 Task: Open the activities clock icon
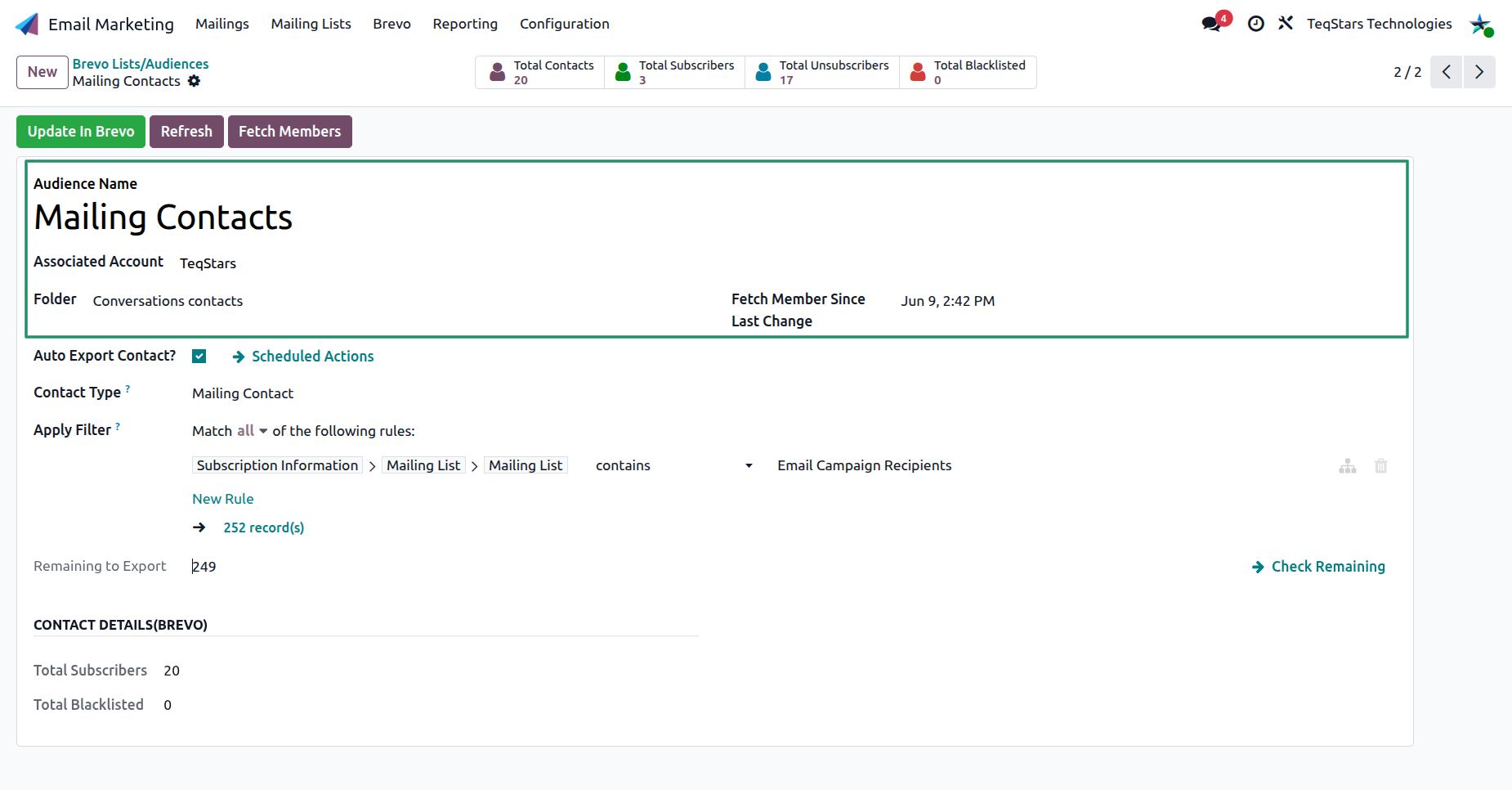[x=1256, y=24]
